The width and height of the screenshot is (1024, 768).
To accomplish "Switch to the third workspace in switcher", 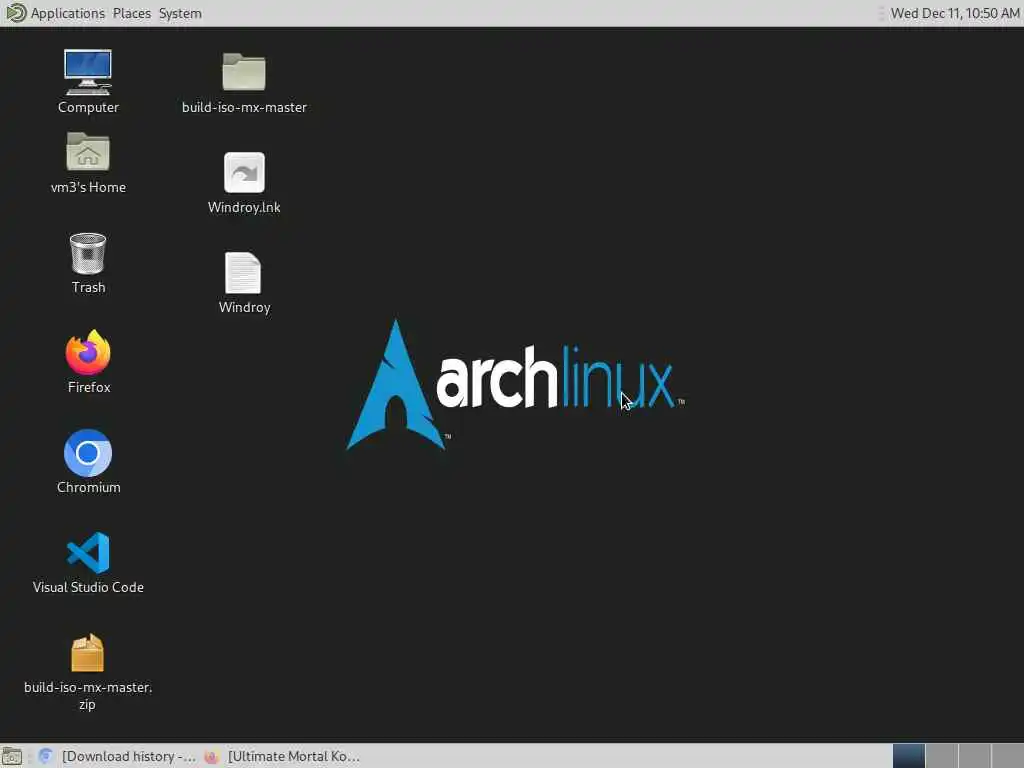I will (974, 756).
